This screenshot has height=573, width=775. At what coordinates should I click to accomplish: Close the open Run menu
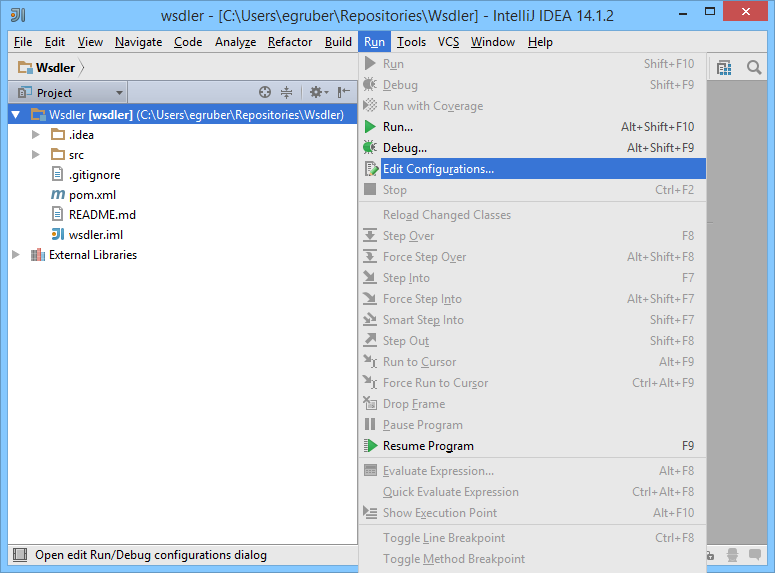374,42
